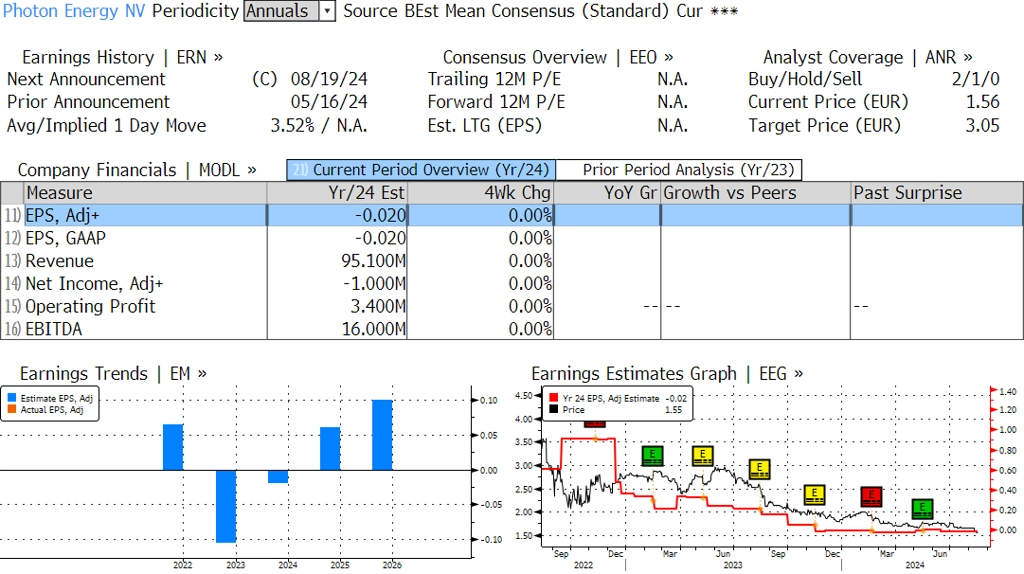Image resolution: width=1024 pixels, height=574 pixels.
Task: Select the Net Income, Adj+ row
Action: pyautogui.click(x=512, y=284)
